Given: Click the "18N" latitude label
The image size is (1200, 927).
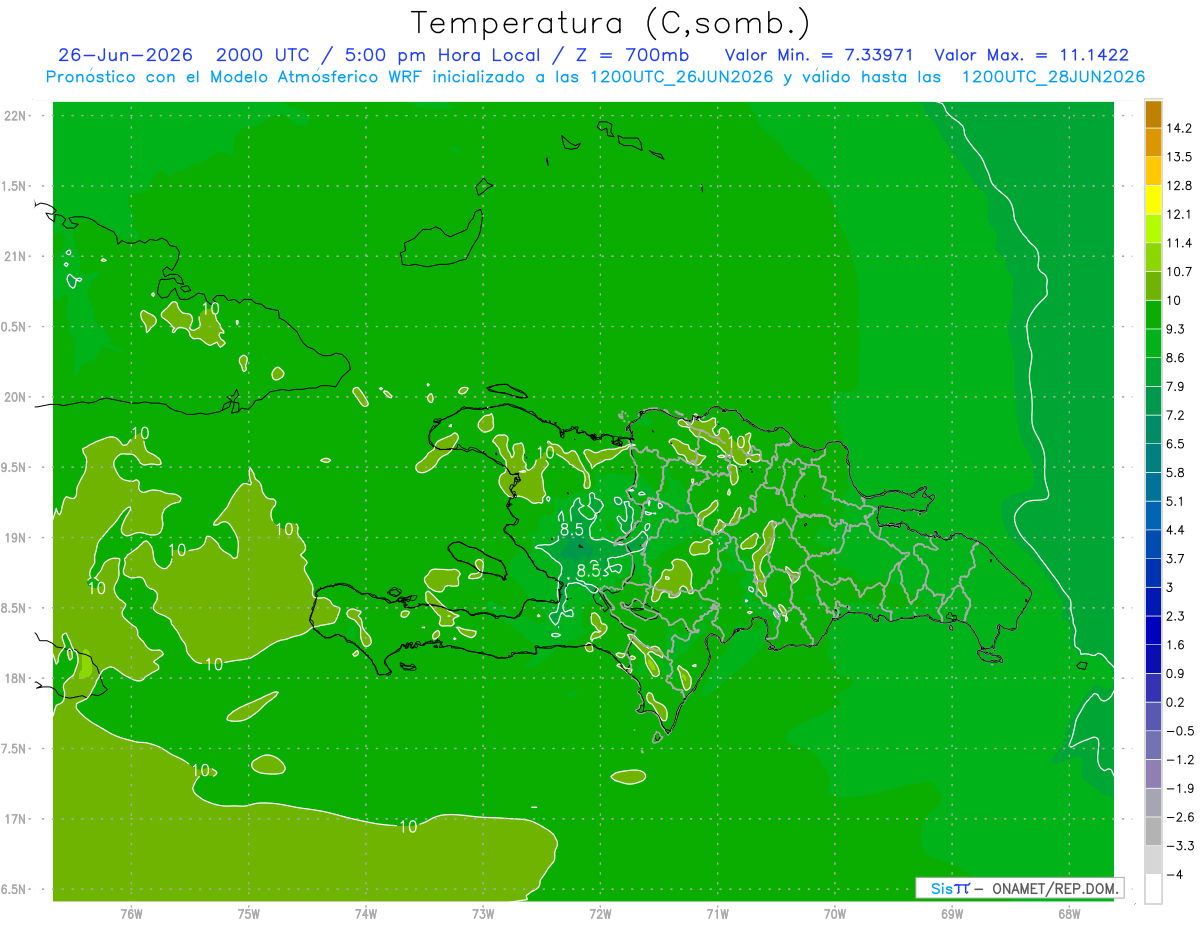Looking at the screenshot, I should pyautogui.click(x=16, y=679).
